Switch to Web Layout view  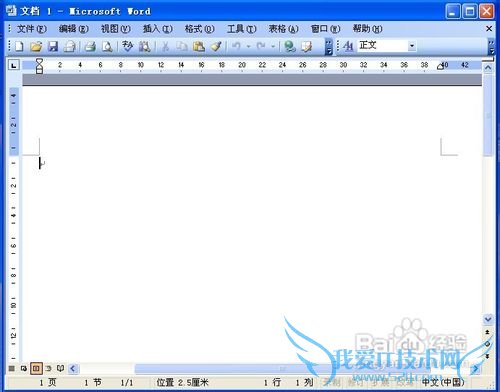pyautogui.click(x=24, y=368)
